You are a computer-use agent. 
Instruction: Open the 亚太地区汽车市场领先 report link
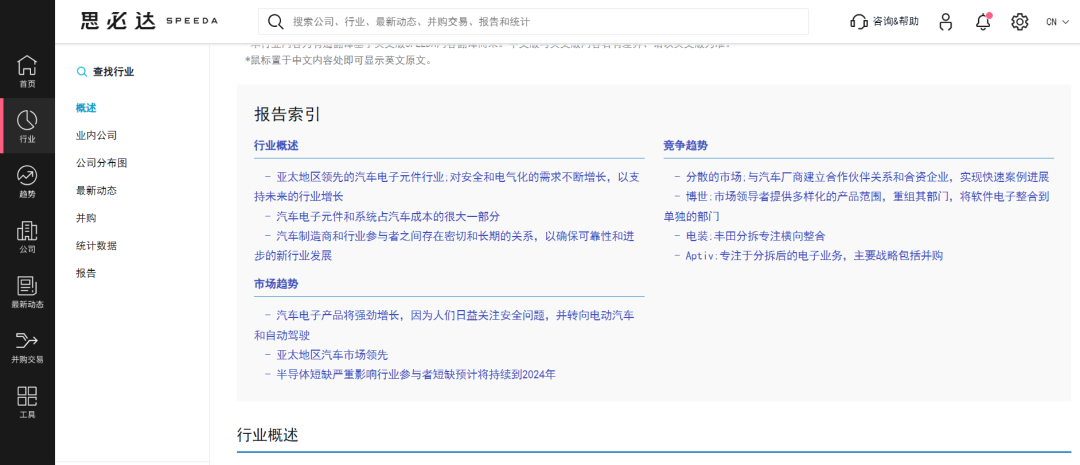click(331, 355)
